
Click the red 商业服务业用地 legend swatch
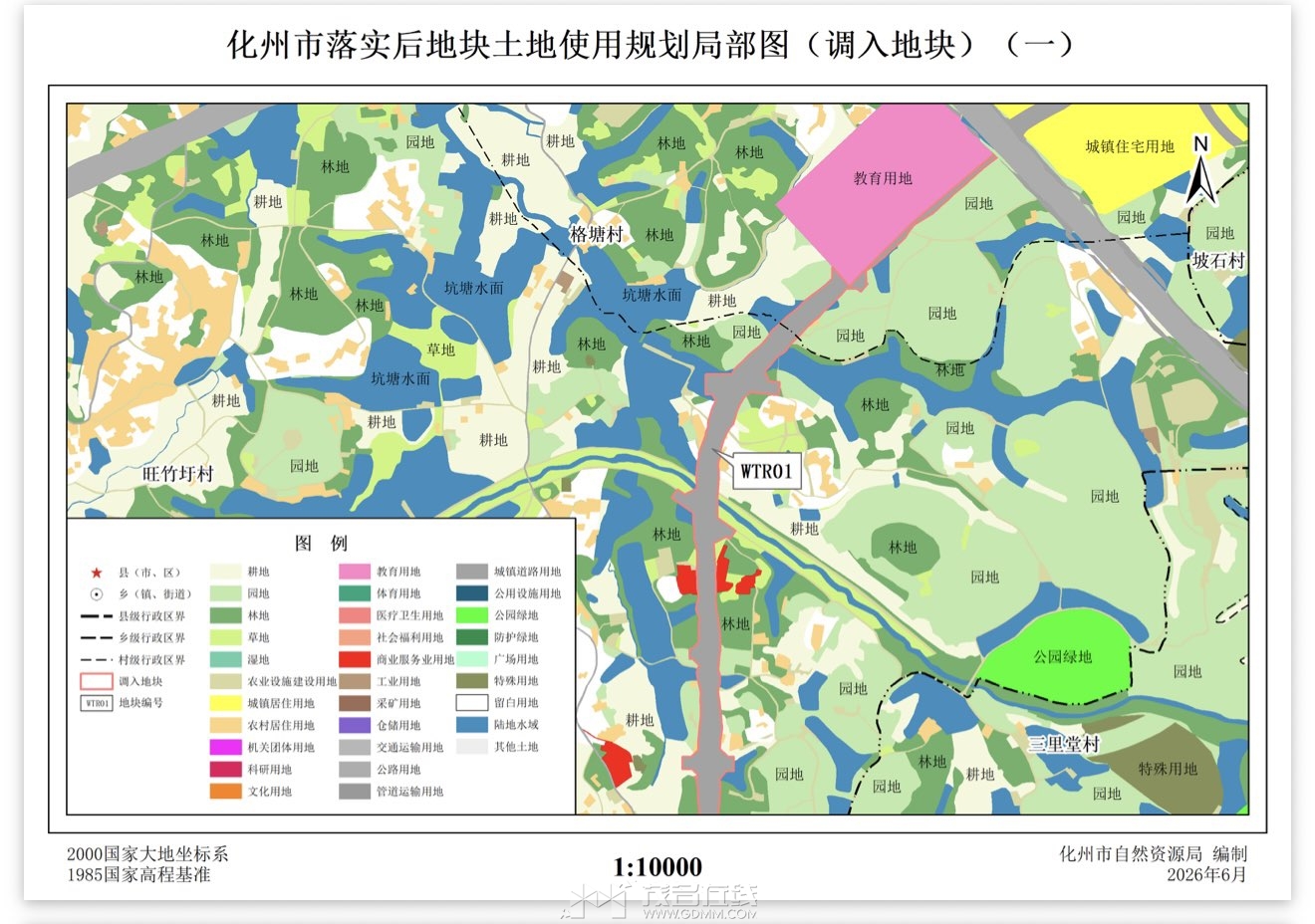(x=355, y=659)
